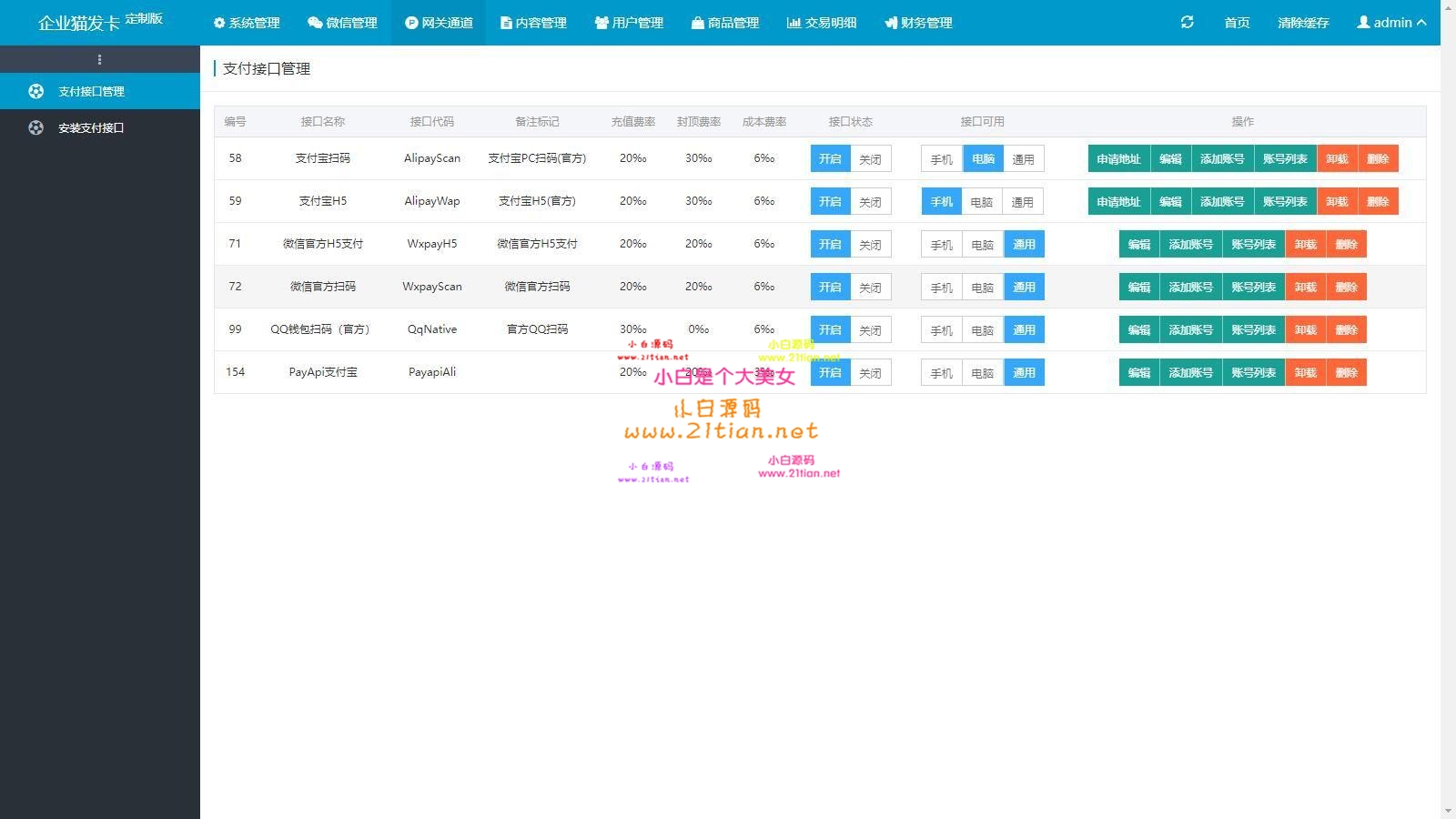
Task: Open 用户管理 user management
Action: coord(629,23)
